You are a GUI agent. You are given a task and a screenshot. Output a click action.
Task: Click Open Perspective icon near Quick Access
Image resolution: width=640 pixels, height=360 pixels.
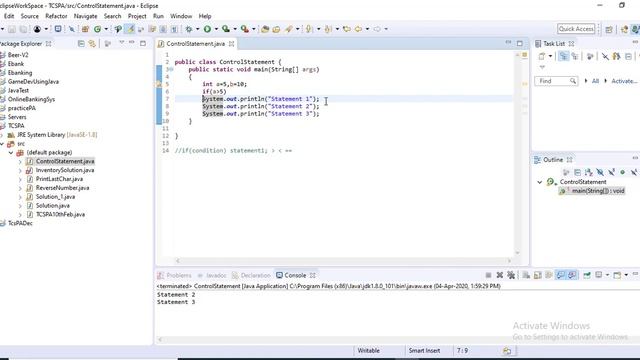[x=609, y=29]
